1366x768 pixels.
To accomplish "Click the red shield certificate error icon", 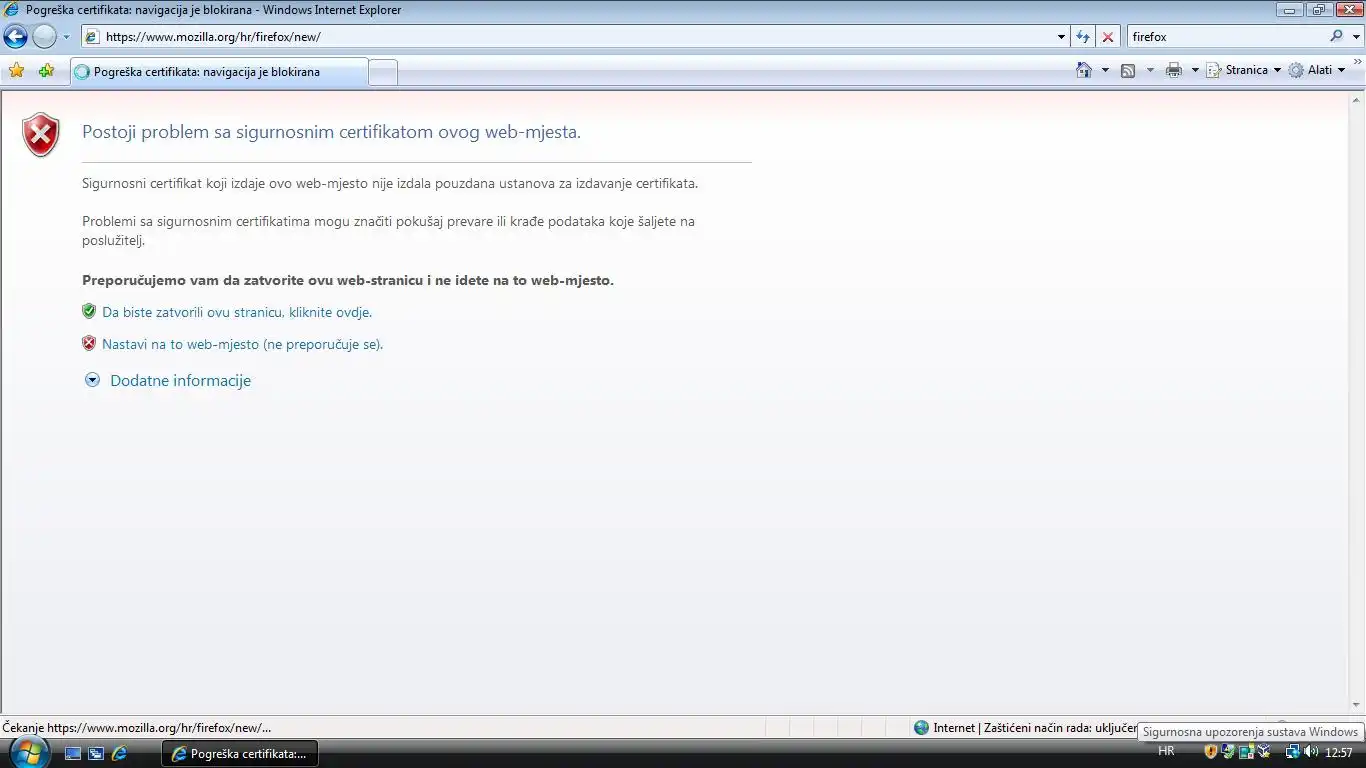I will tap(41, 135).
